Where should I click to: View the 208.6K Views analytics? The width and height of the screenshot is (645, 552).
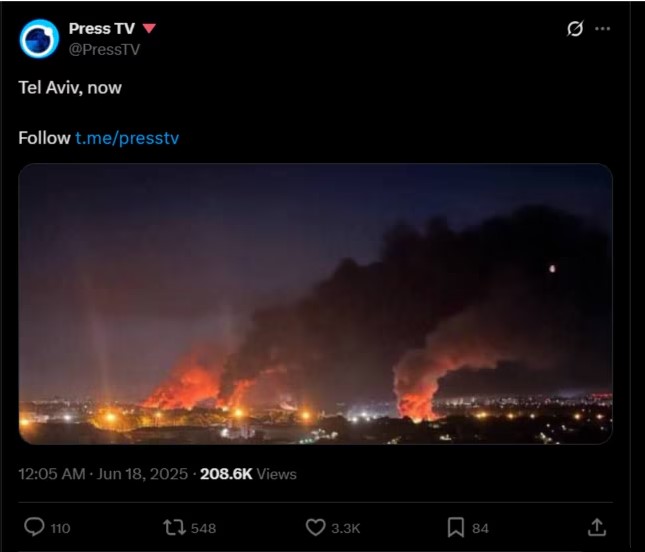click(248, 474)
